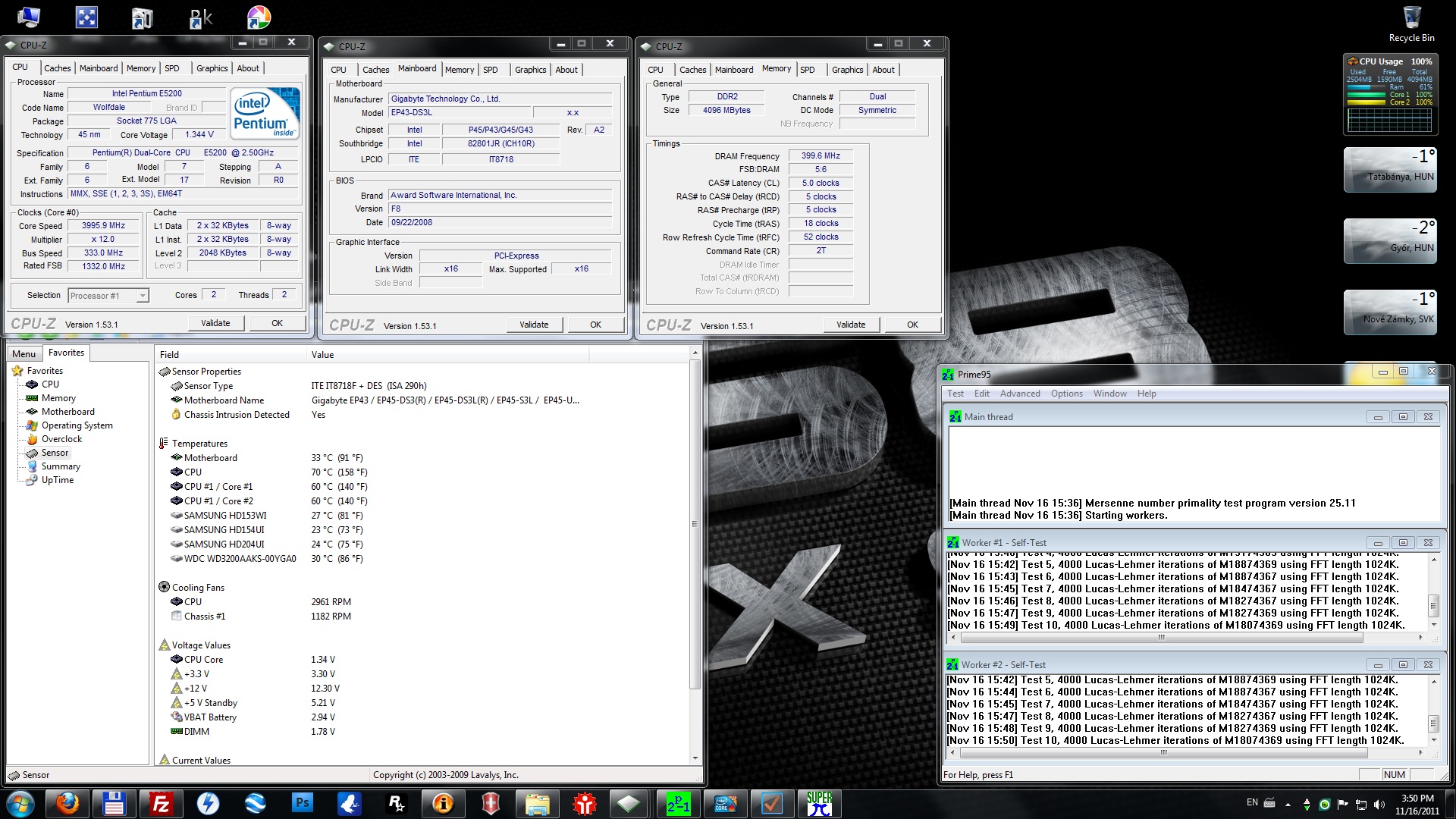Image resolution: width=1456 pixels, height=819 pixels.
Task: Click the Rockstar Games taskbar icon
Action: 396,803
